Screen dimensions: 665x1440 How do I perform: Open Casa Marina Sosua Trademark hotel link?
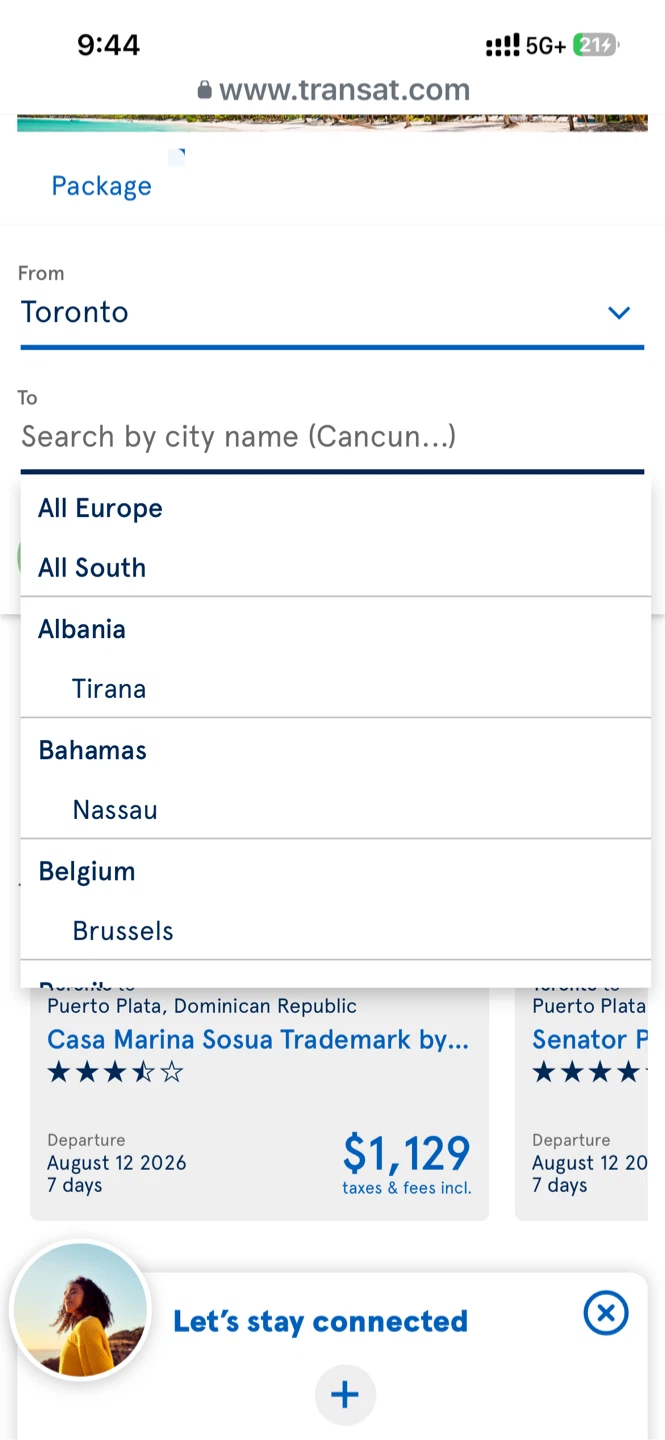(x=258, y=1040)
